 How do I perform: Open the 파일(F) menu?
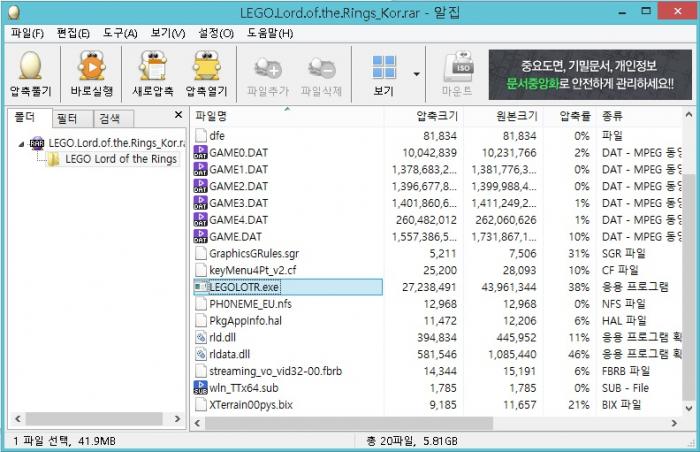27,33
